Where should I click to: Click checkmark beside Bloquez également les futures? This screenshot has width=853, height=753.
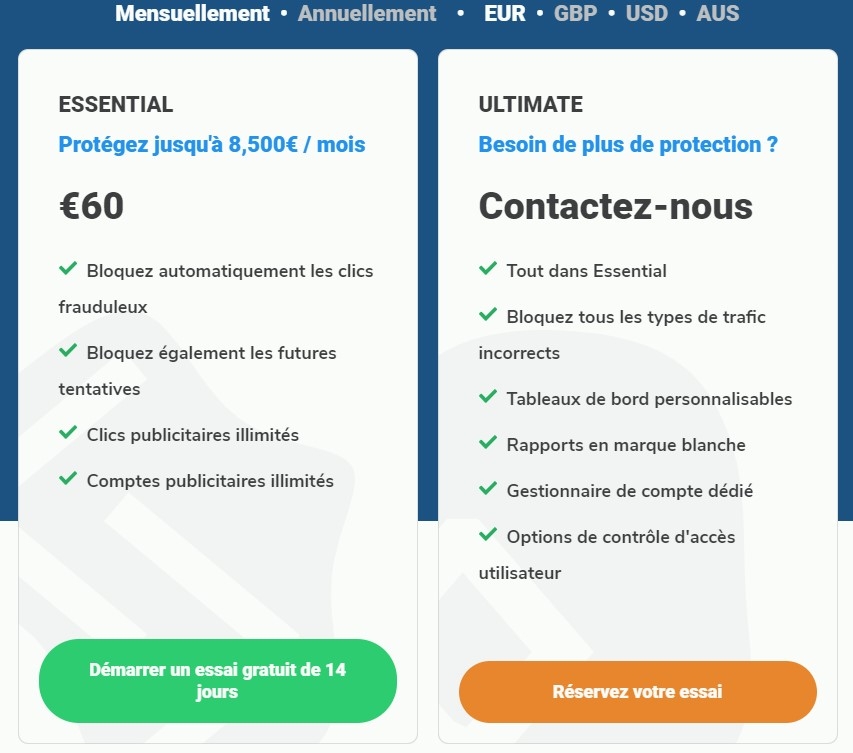click(68, 351)
